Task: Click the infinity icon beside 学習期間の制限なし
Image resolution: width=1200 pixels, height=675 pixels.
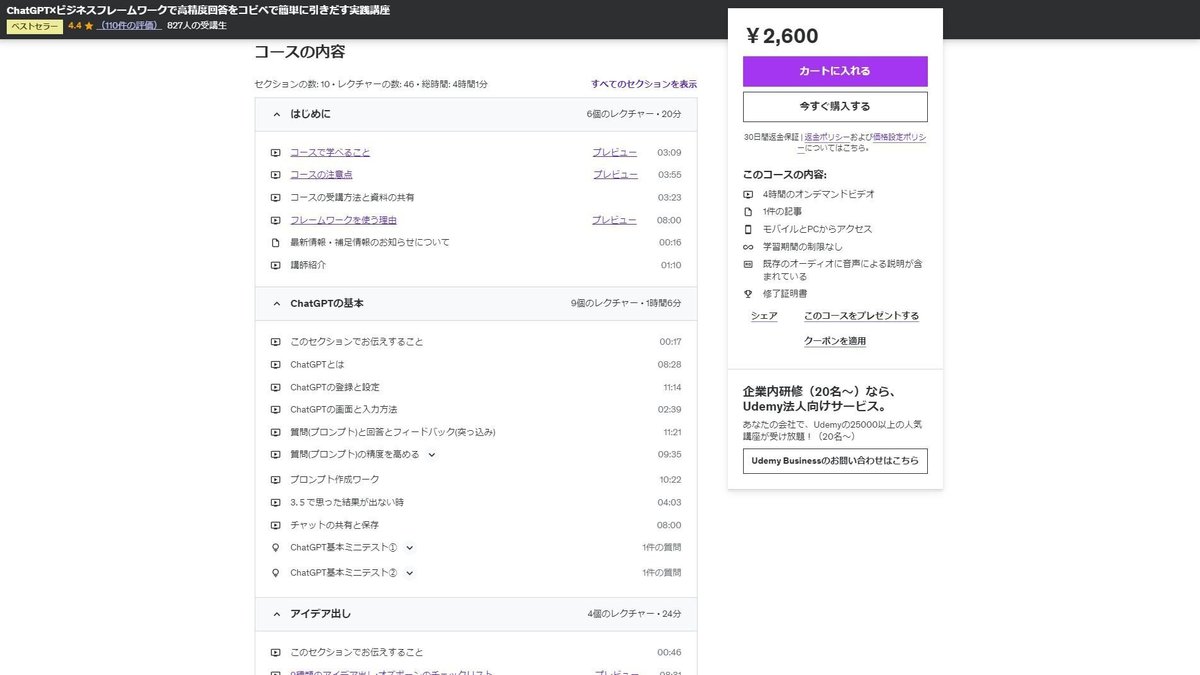Action: [748, 247]
